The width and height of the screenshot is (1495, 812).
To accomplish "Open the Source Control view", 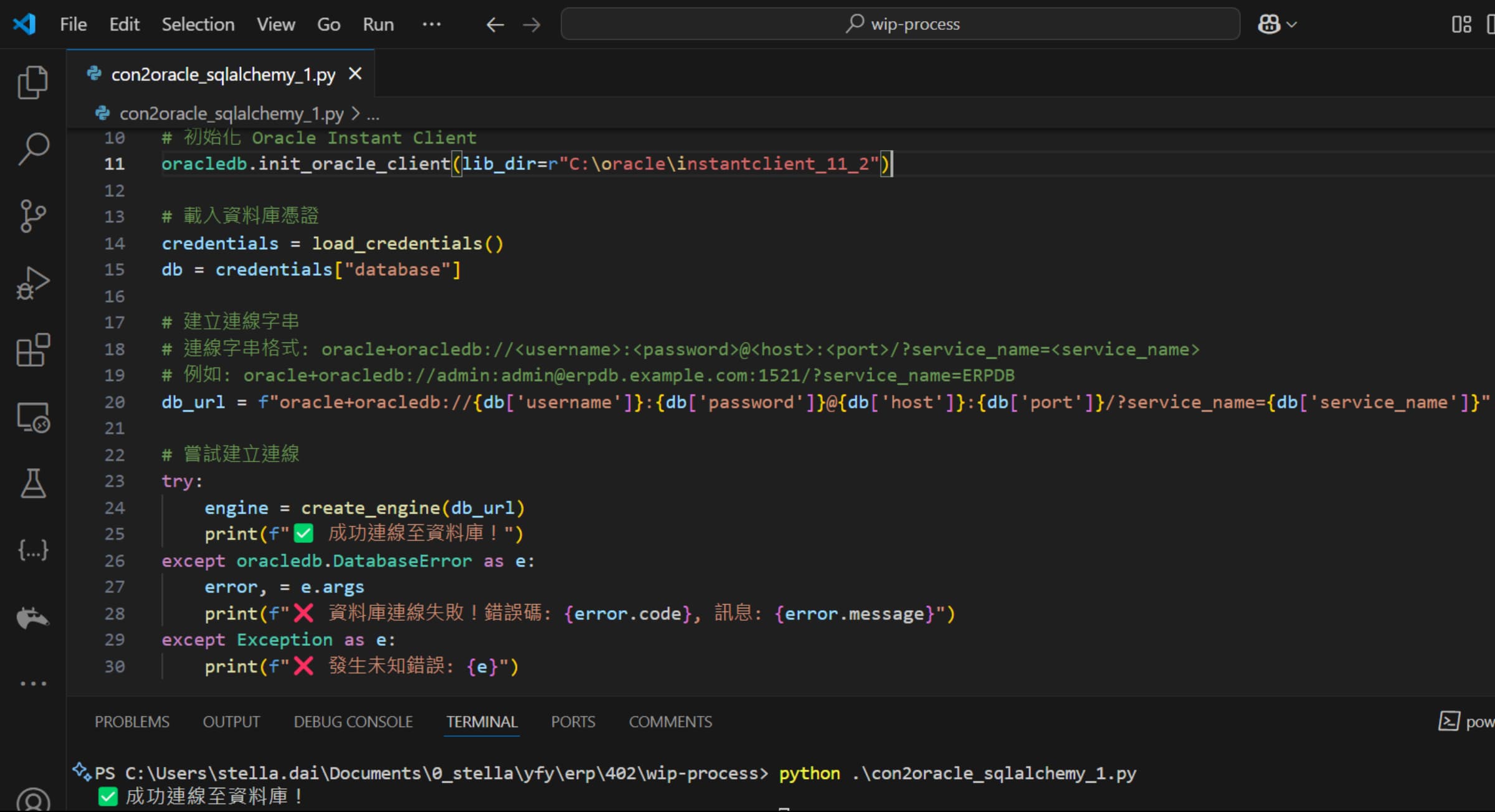I will click(33, 216).
